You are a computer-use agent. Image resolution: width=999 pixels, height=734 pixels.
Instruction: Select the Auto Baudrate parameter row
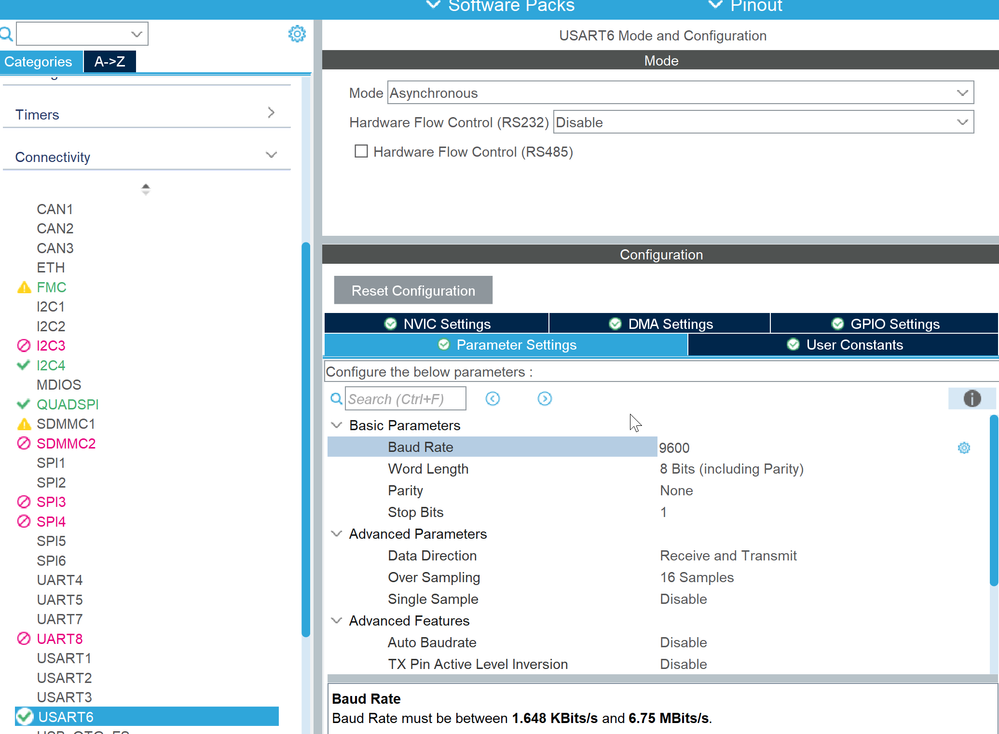[658, 642]
